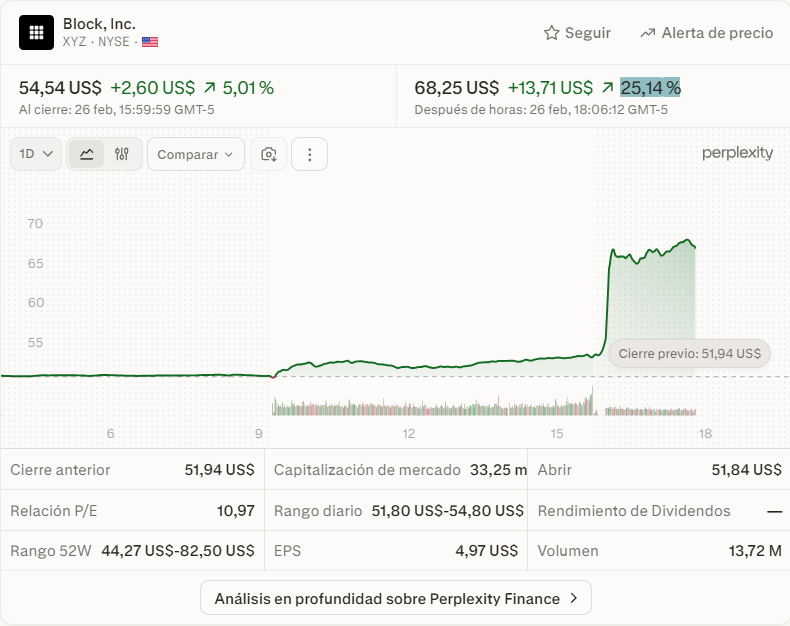Click the Abrir value 51,84 US$
This screenshot has width=790, height=626.
click(x=747, y=470)
